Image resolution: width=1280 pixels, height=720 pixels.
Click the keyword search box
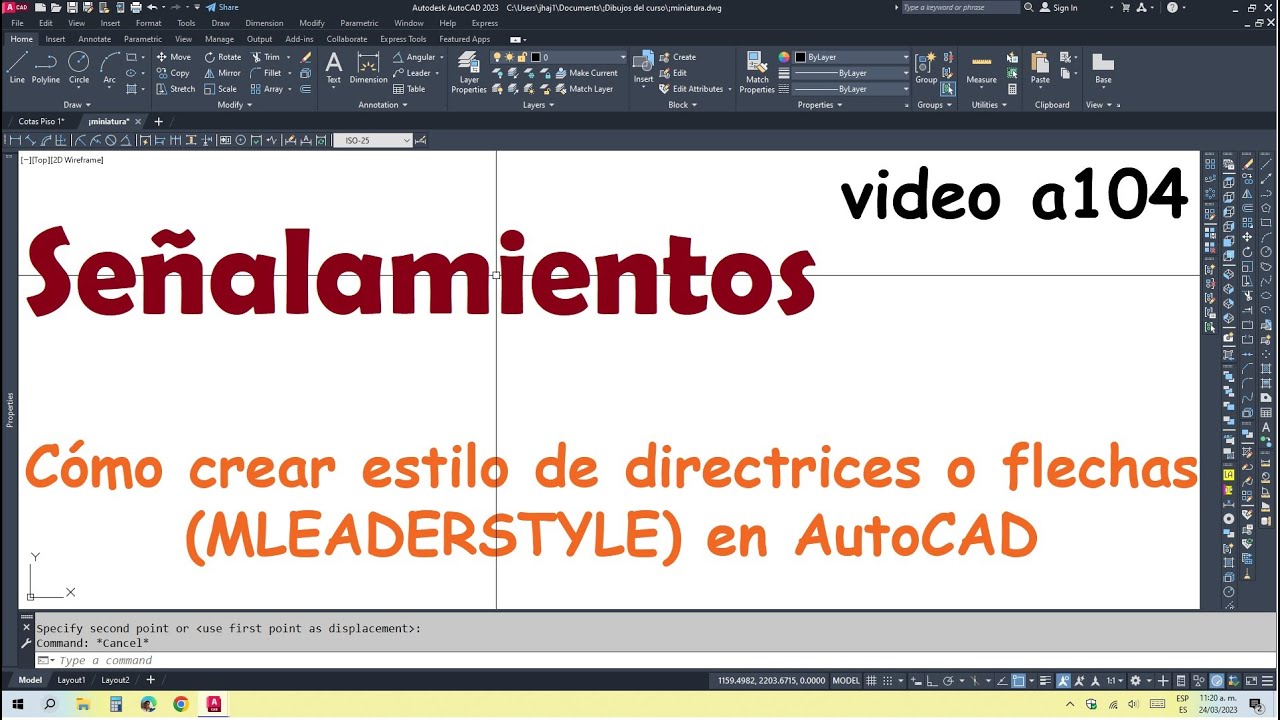[x=958, y=7]
